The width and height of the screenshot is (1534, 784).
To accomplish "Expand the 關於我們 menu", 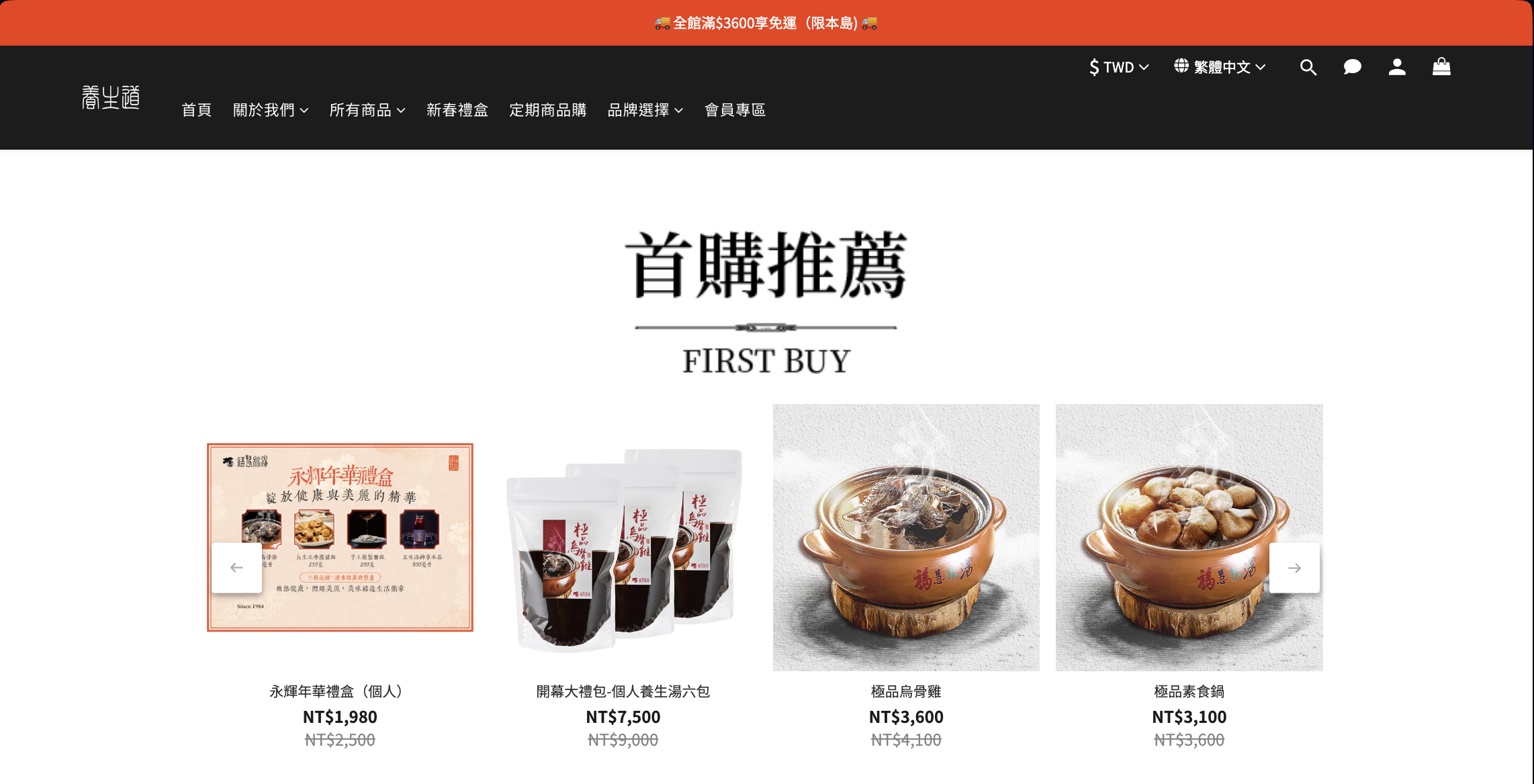I will coord(271,110).
